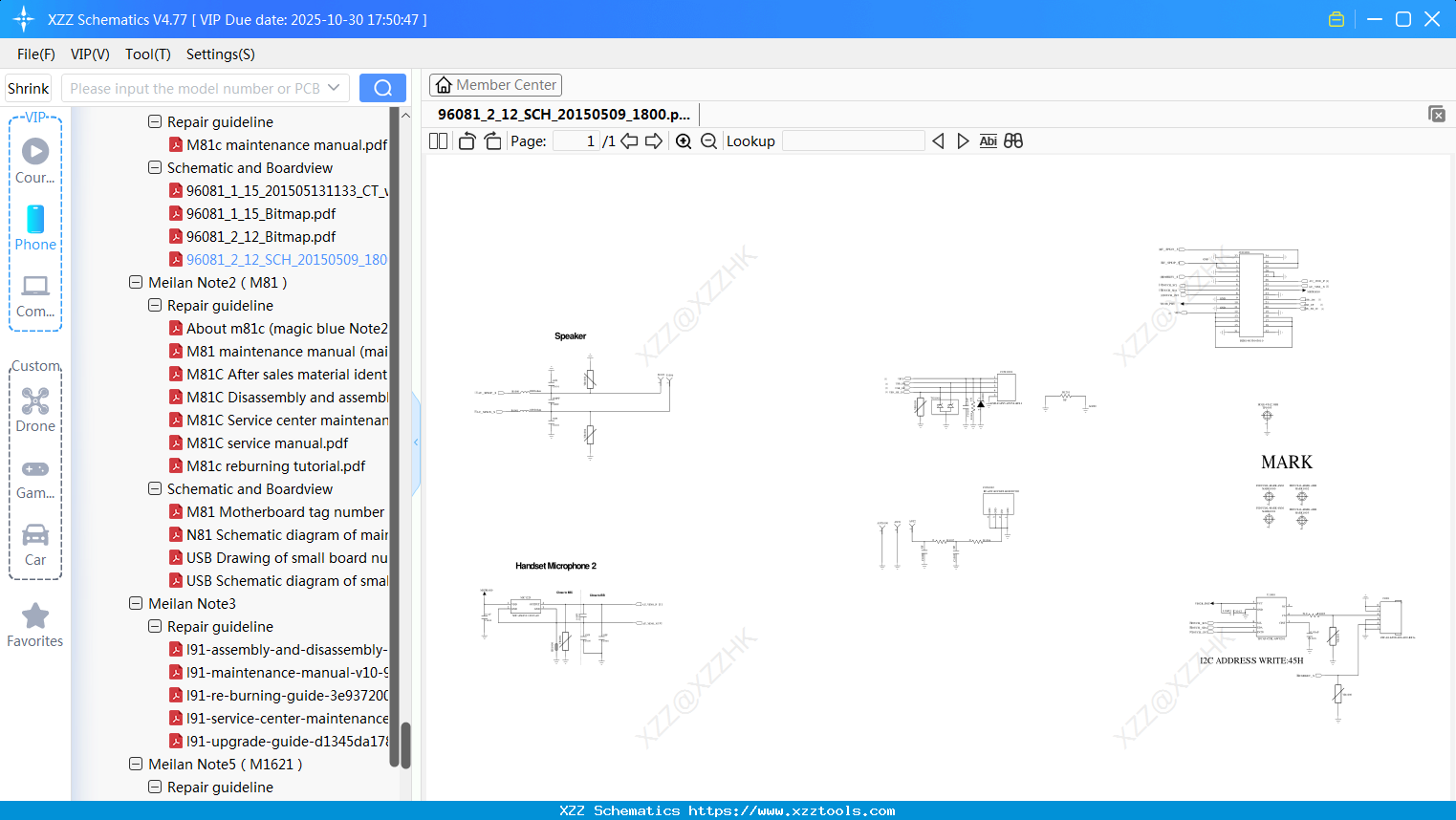
Task: Open USB Drawing of small board file
Action: [287, 558]
